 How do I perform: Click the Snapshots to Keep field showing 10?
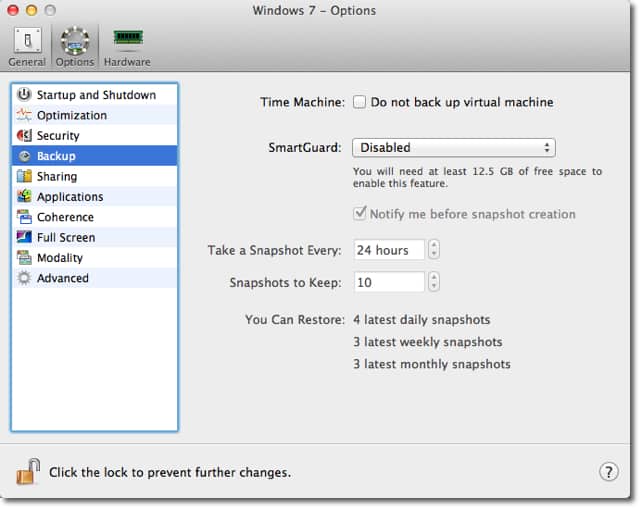coord(389,282)
